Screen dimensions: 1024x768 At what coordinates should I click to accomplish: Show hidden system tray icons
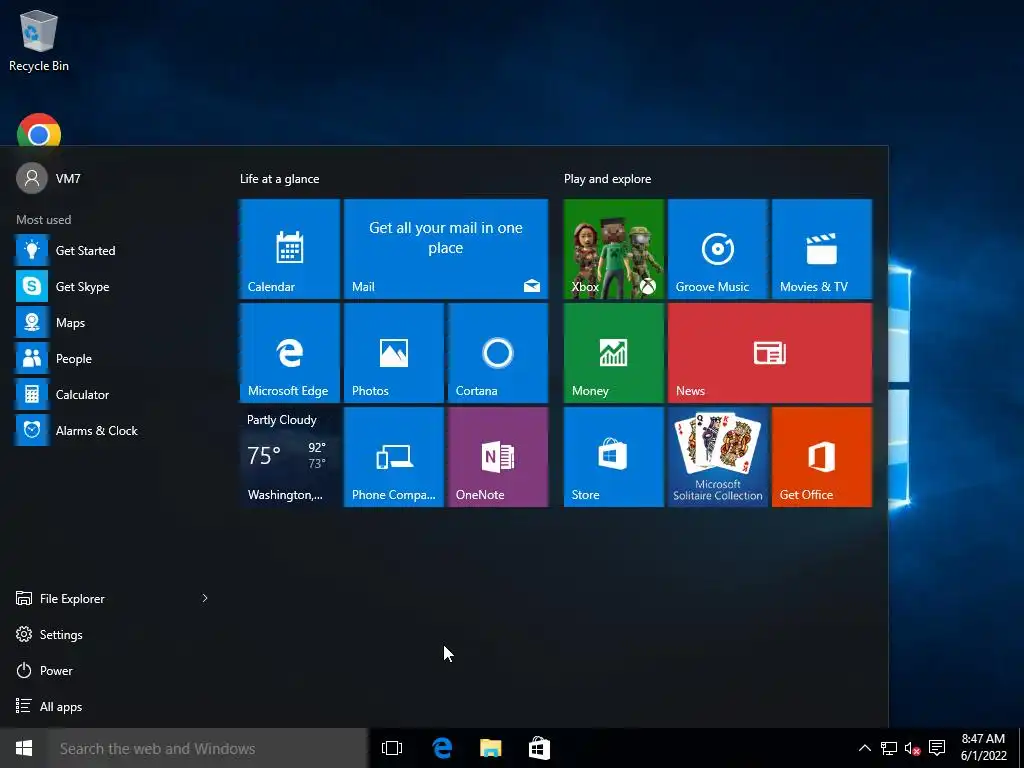pos(865,748)
